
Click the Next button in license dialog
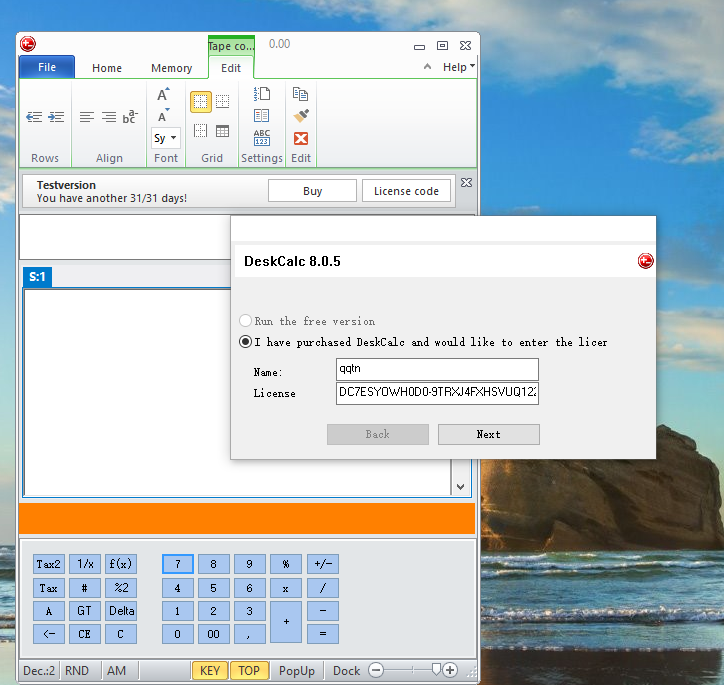click(488, 434)
